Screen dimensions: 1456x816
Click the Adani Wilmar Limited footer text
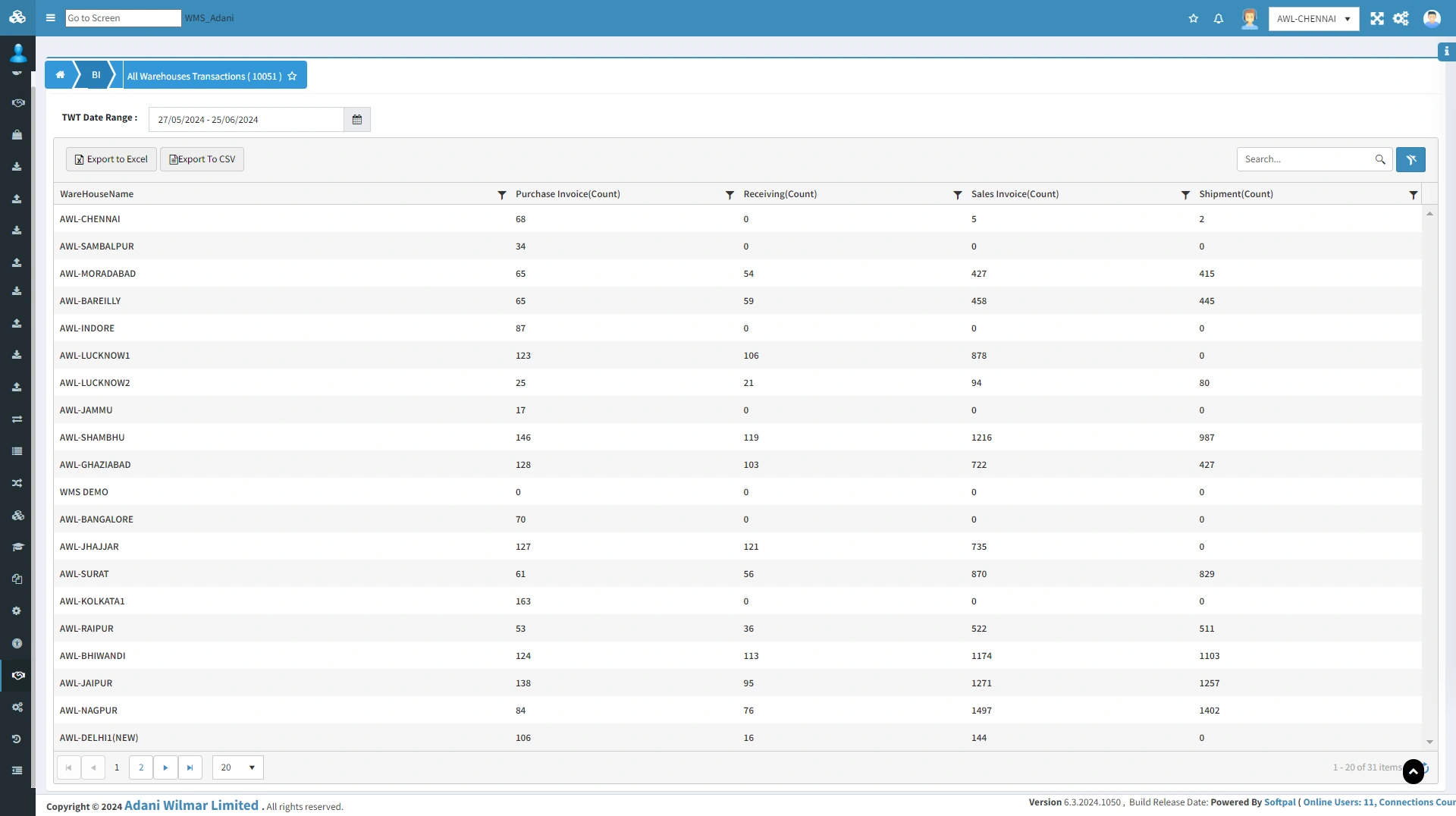(x=191, y=805)
